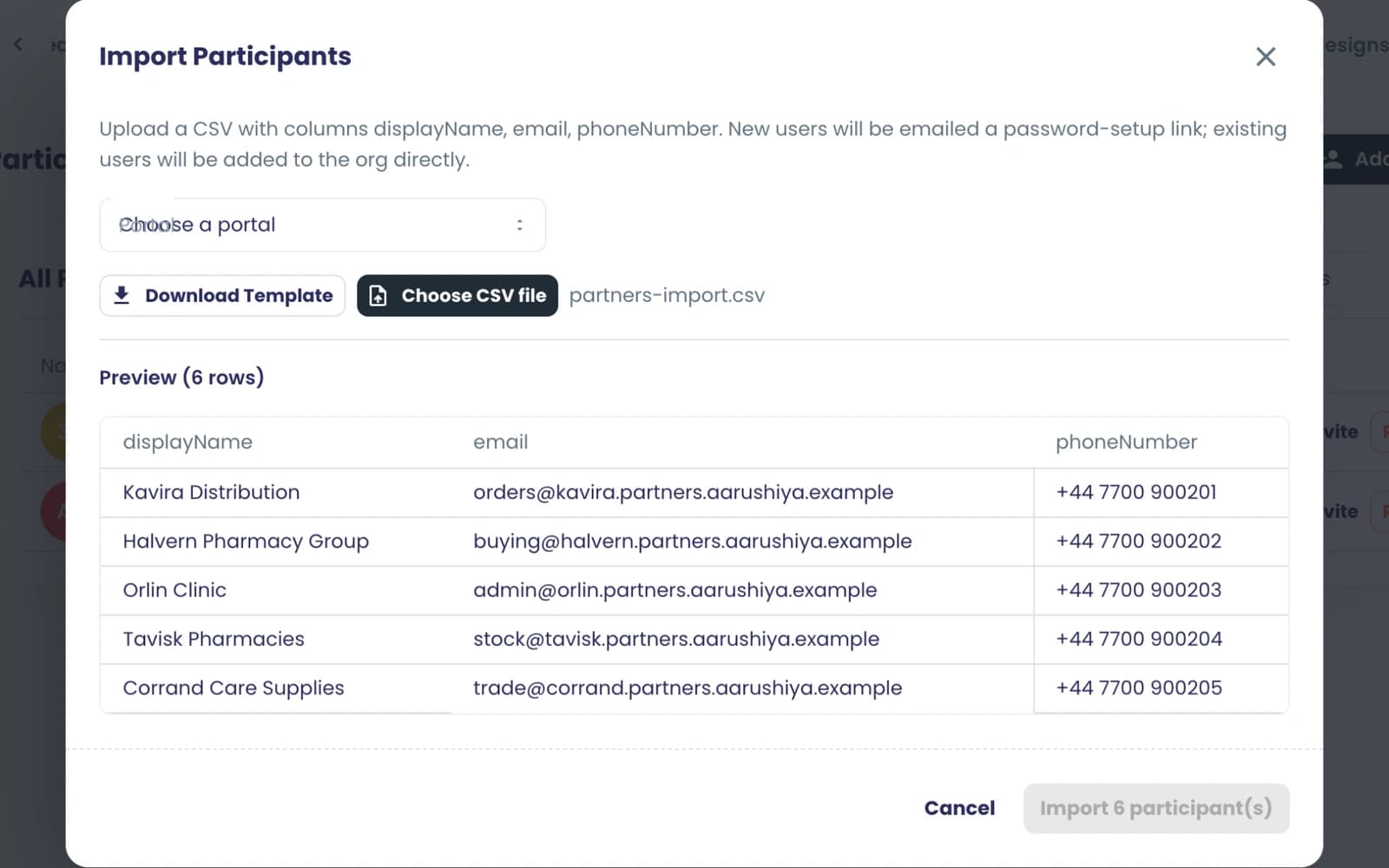The width and height of the screenshot is (1389, 868).
Task: Click the phoneNumber column header
Action: 1126,442
